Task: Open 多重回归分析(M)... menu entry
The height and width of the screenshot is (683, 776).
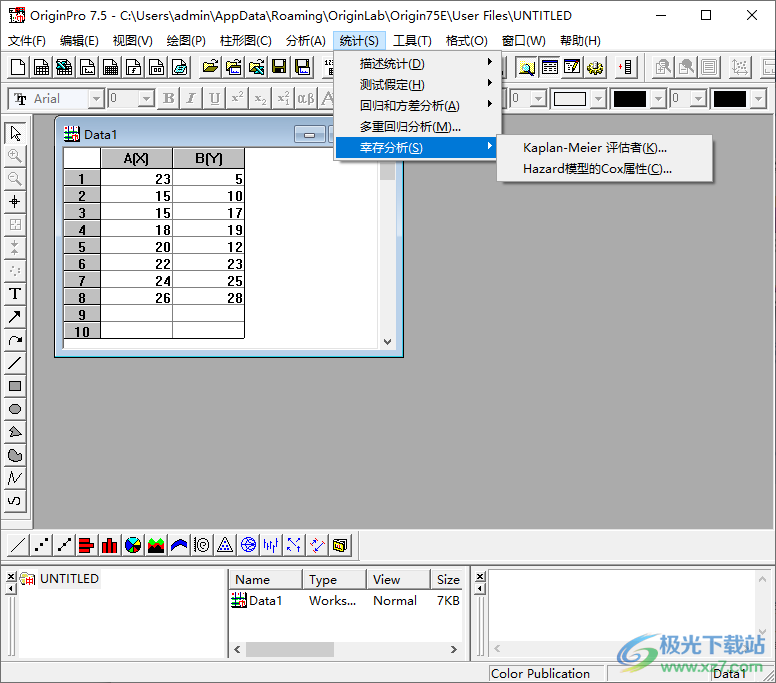Action: (x=416, y=127)
